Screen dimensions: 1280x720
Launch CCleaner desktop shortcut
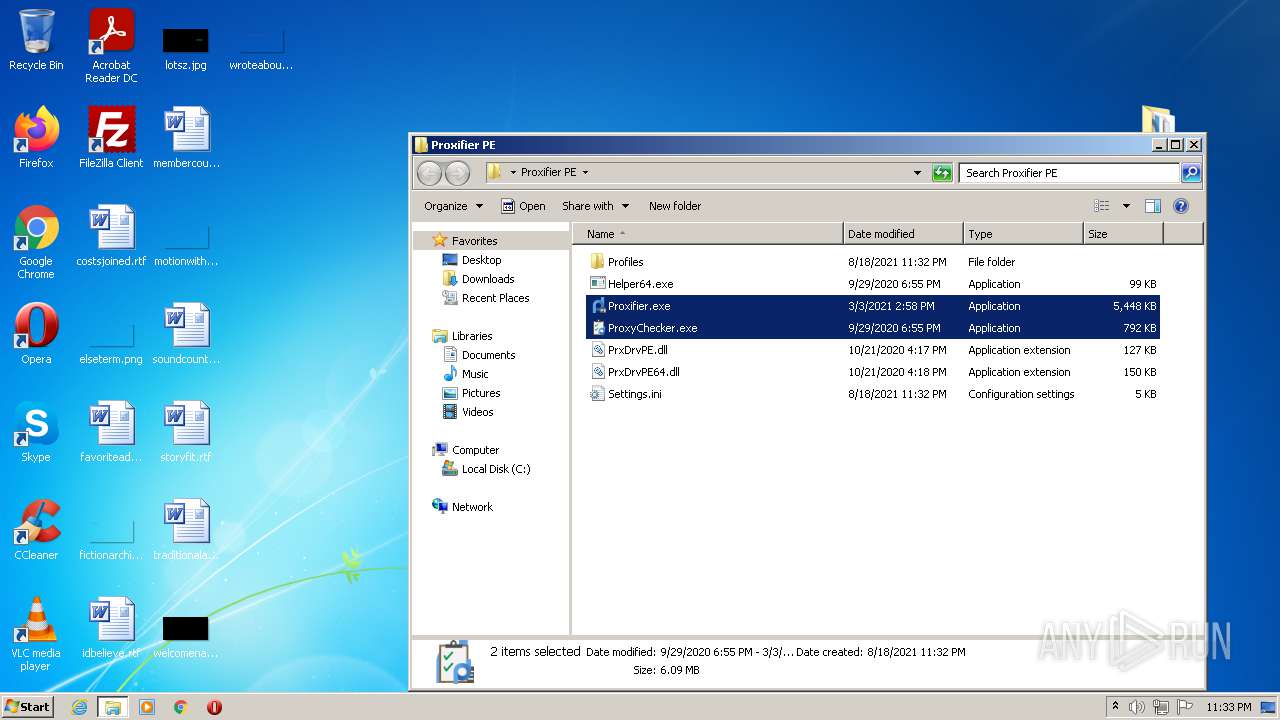[x=36, y=529]
